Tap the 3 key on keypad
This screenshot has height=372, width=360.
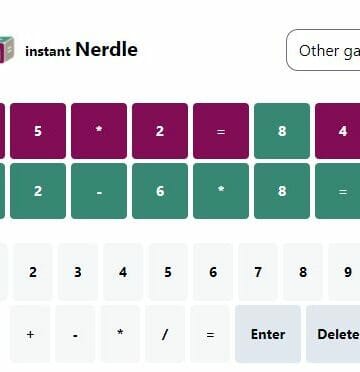point(78,272)
